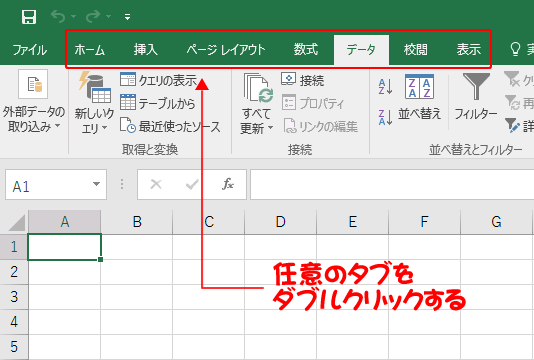Select row 2 header
The width and height of the screenshot is (534, 360).
click(14, 272)
